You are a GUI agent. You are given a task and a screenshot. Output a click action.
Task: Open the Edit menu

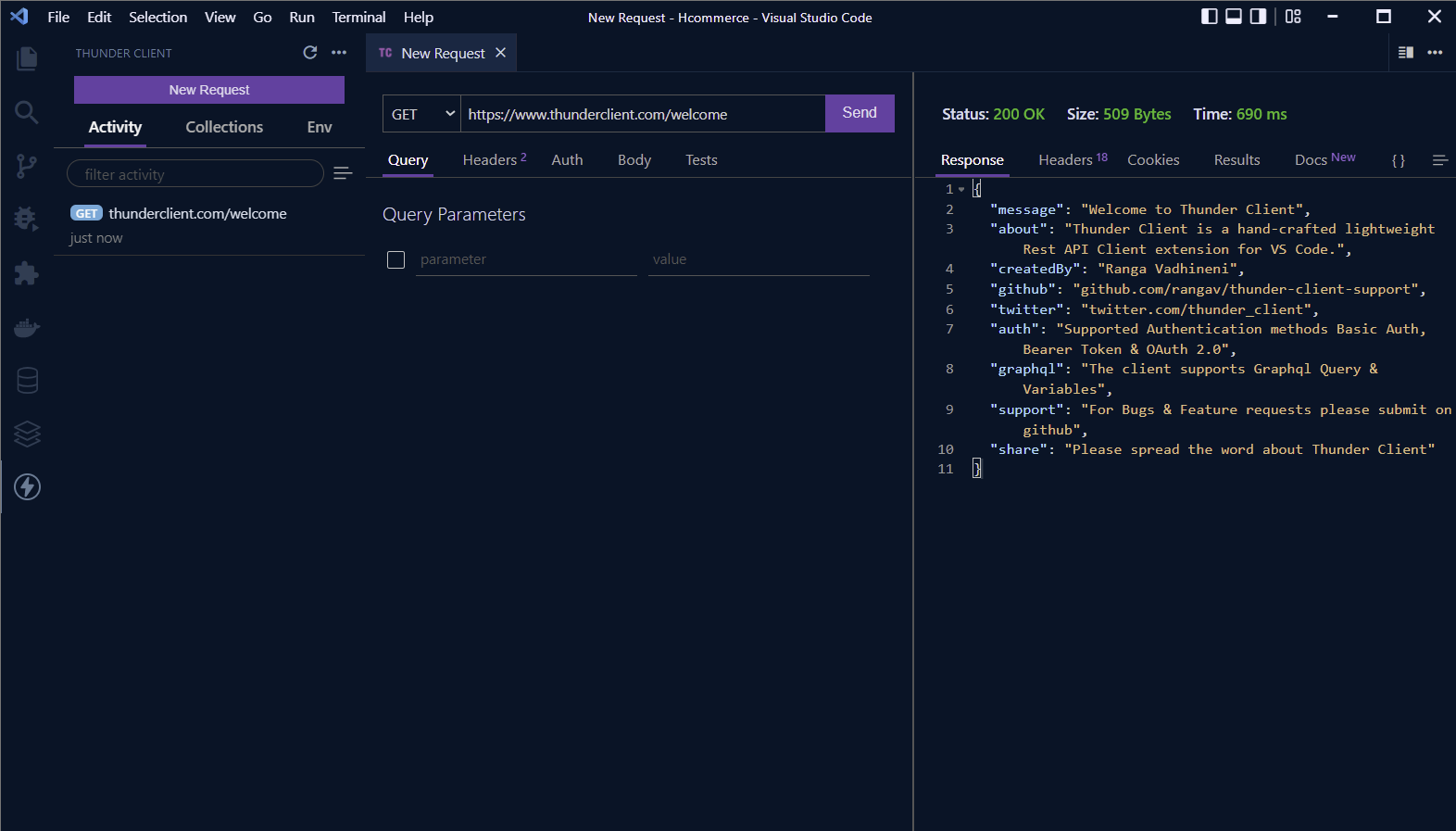click(x=99, y=17)
